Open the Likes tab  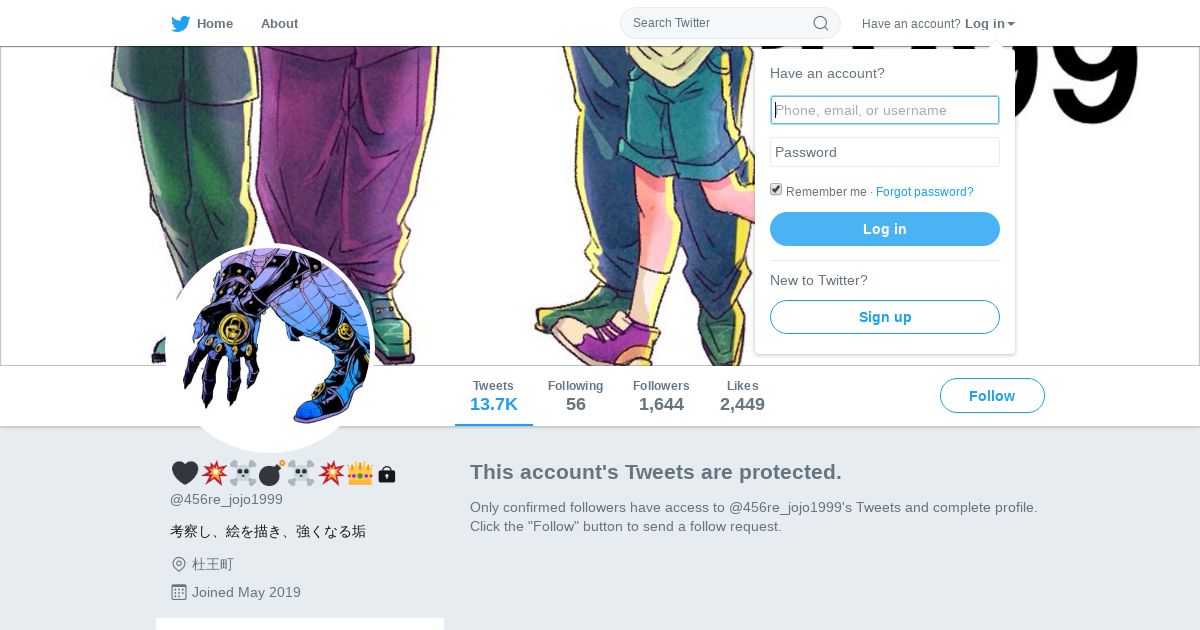742,396
